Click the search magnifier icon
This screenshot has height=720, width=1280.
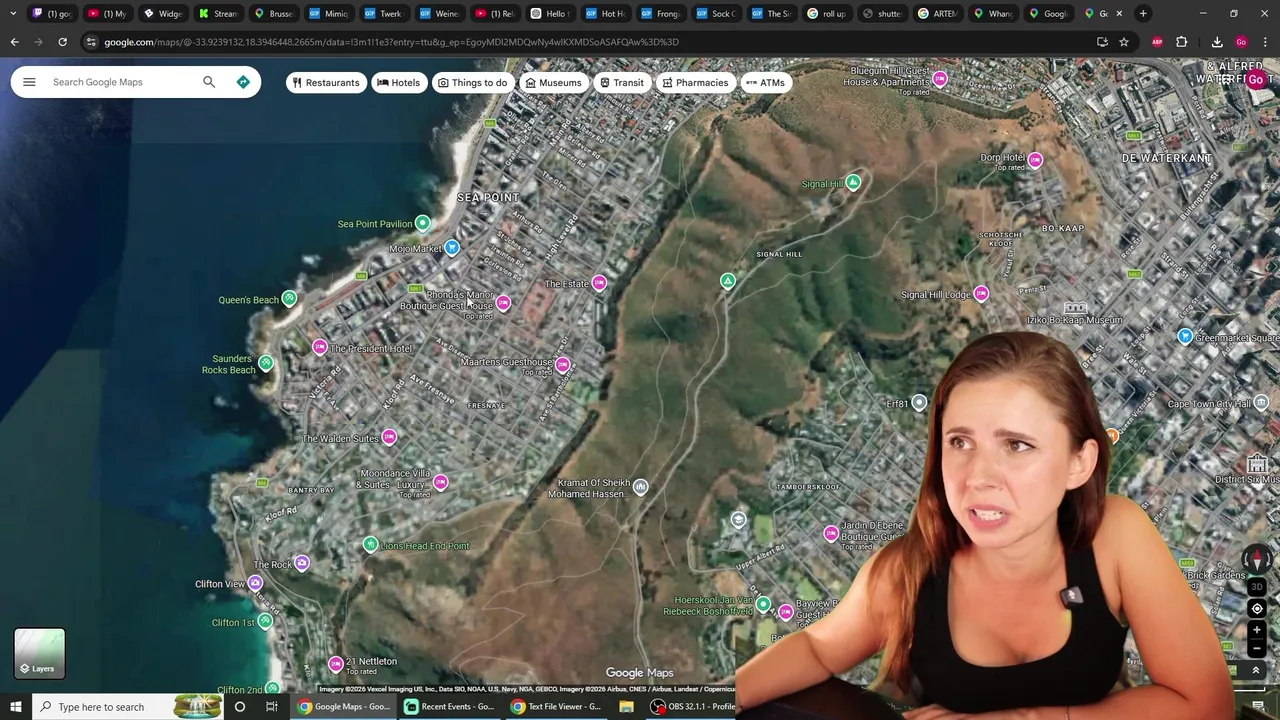(209, 82)
